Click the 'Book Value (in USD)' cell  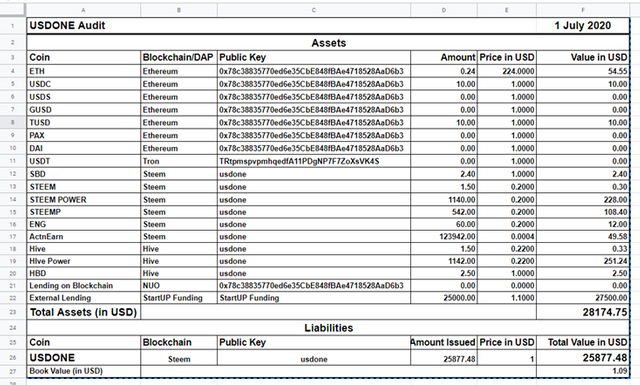83,371
